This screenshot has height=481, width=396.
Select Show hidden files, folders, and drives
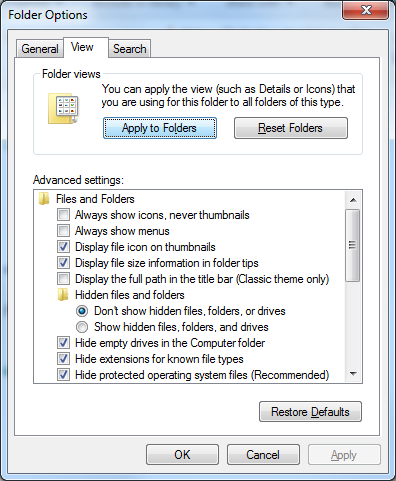(82, 327)
